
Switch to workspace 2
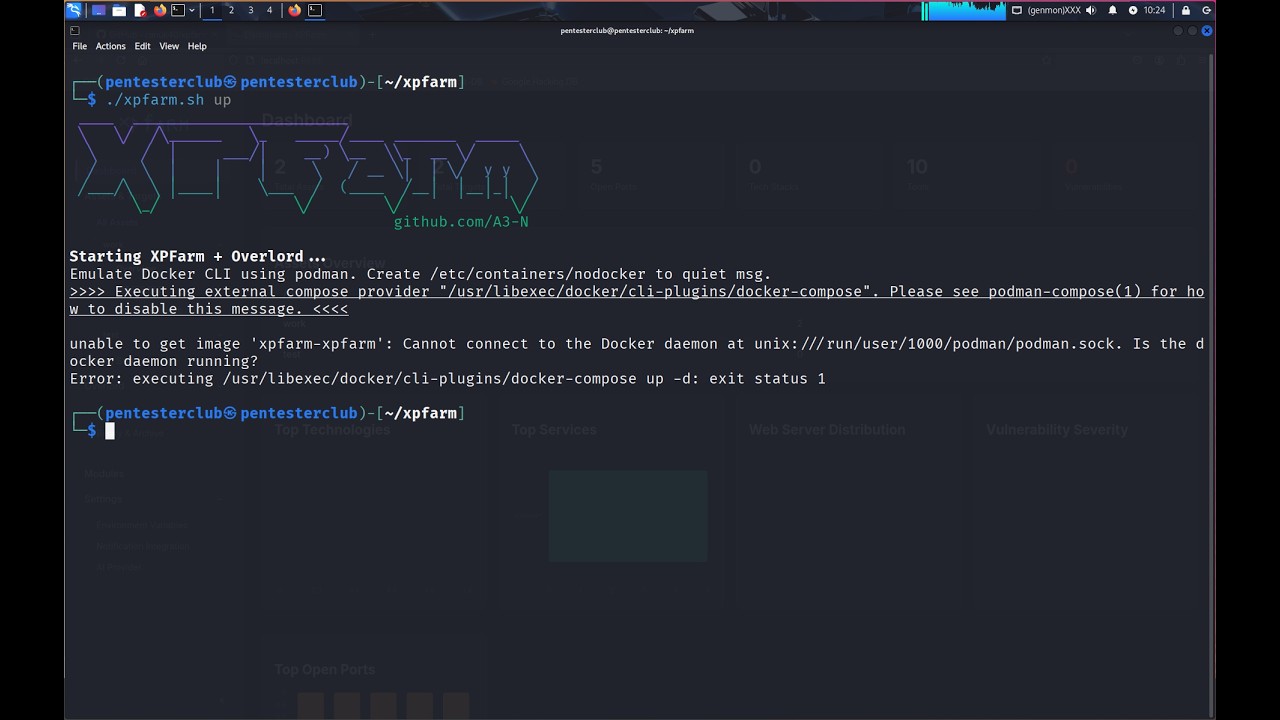tap(231, 10)
